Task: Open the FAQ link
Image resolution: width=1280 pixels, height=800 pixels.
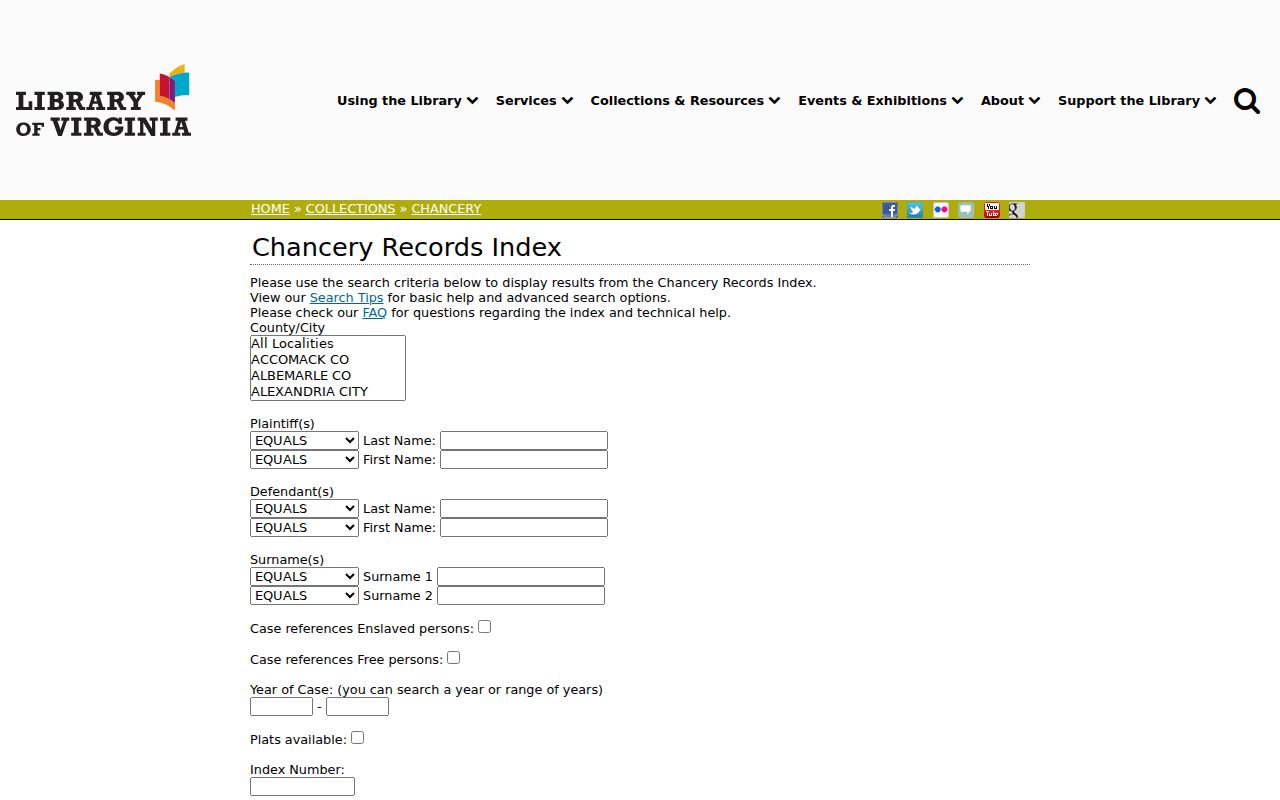Action: tap(374, 313)
